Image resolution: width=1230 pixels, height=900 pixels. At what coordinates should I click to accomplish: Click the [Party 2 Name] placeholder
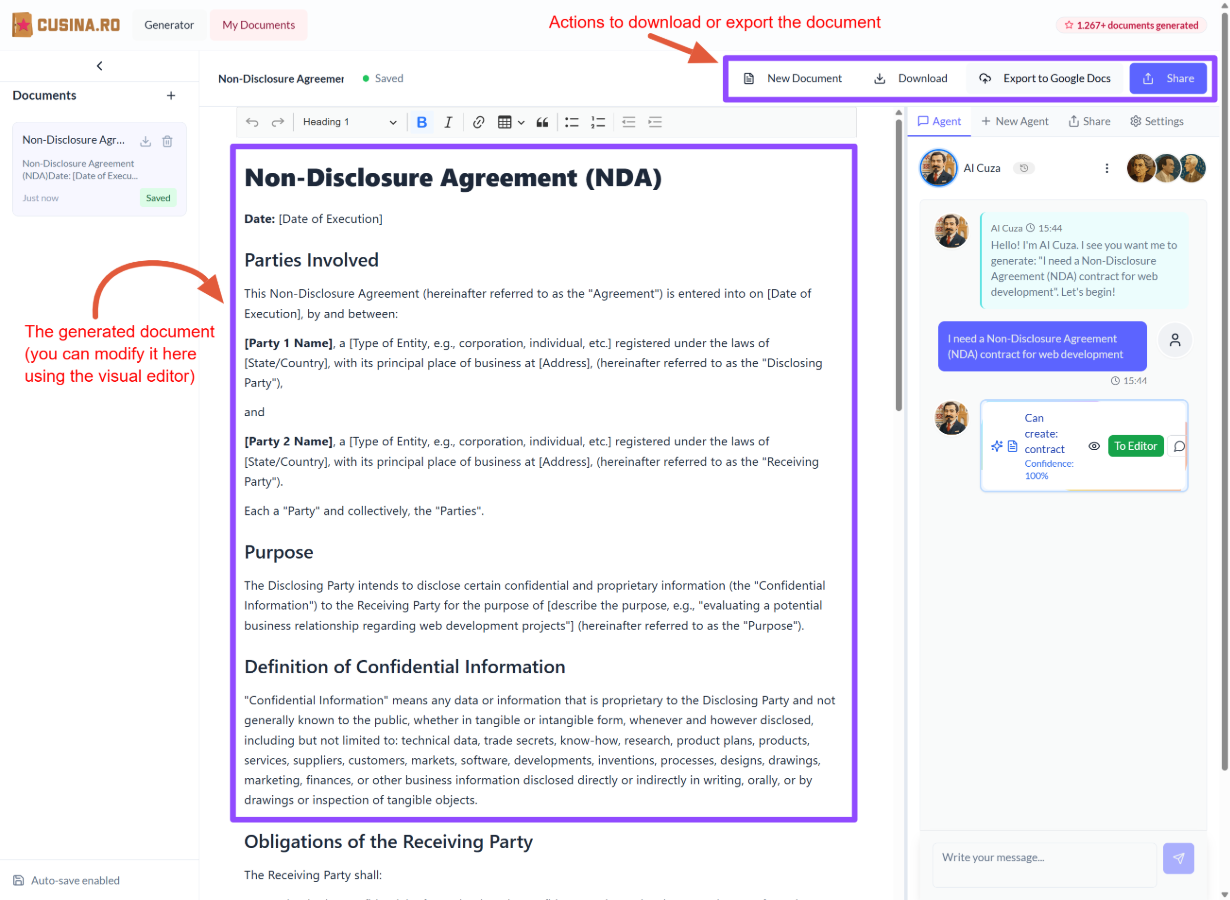[x=288, y=441]
